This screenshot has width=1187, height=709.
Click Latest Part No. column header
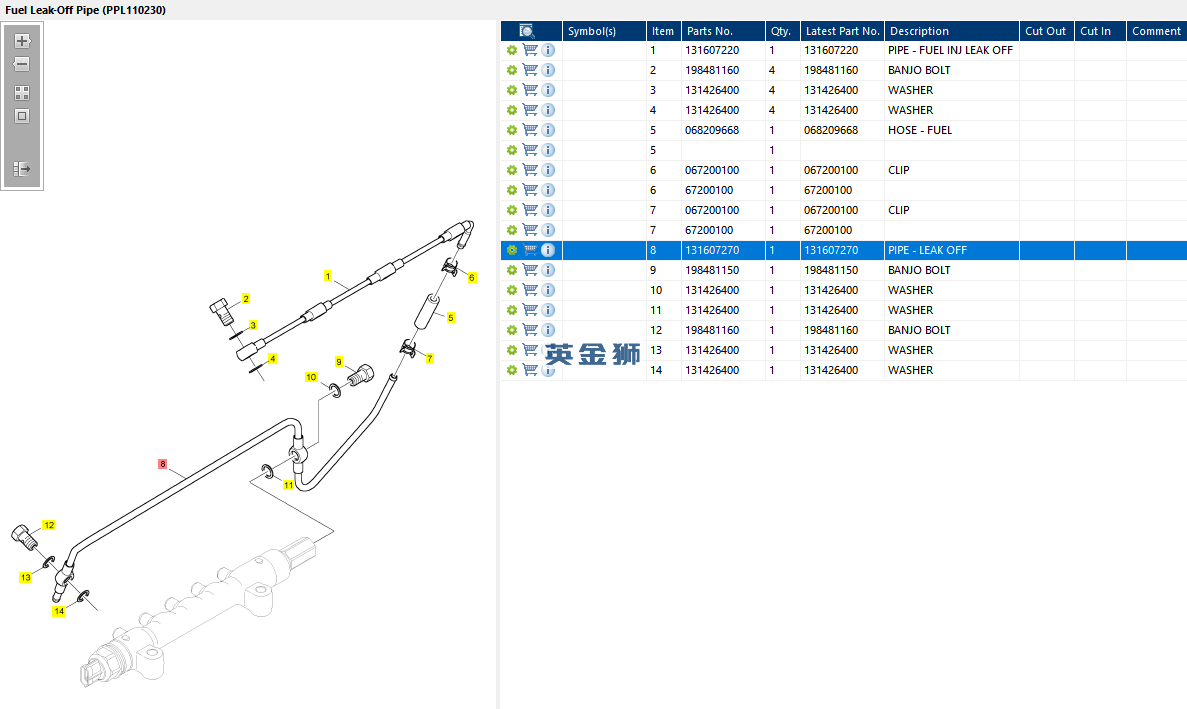pos(842,31)
